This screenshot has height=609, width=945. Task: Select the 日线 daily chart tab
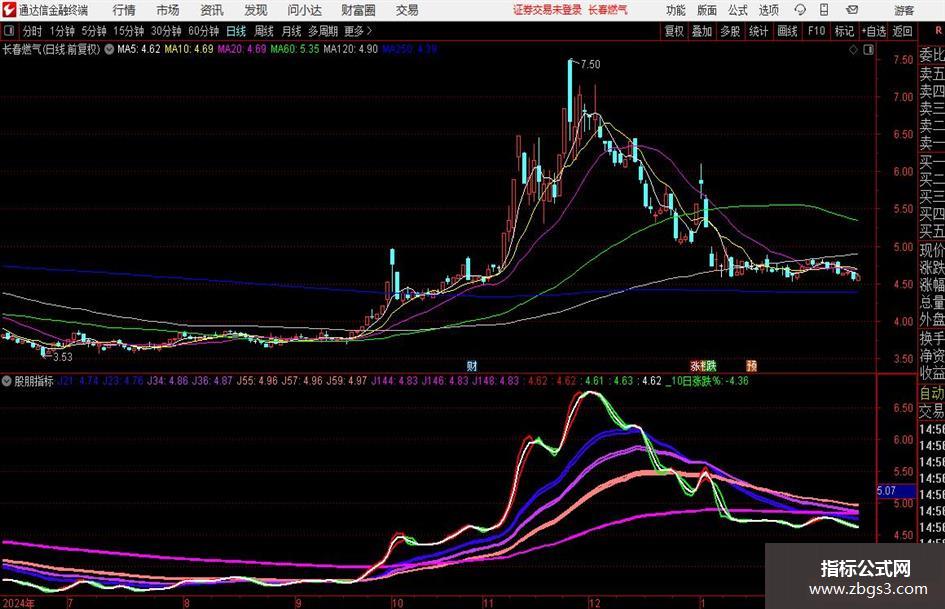click(x=236, y=31)
